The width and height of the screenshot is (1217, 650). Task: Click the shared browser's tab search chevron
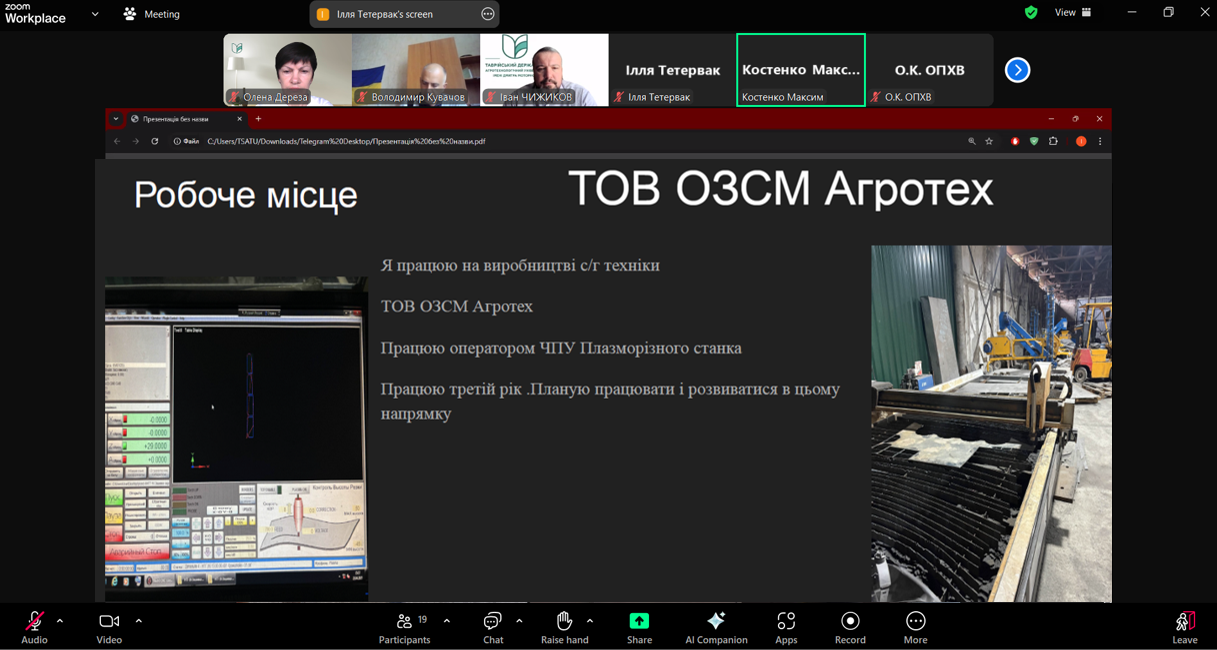[116, 119]
